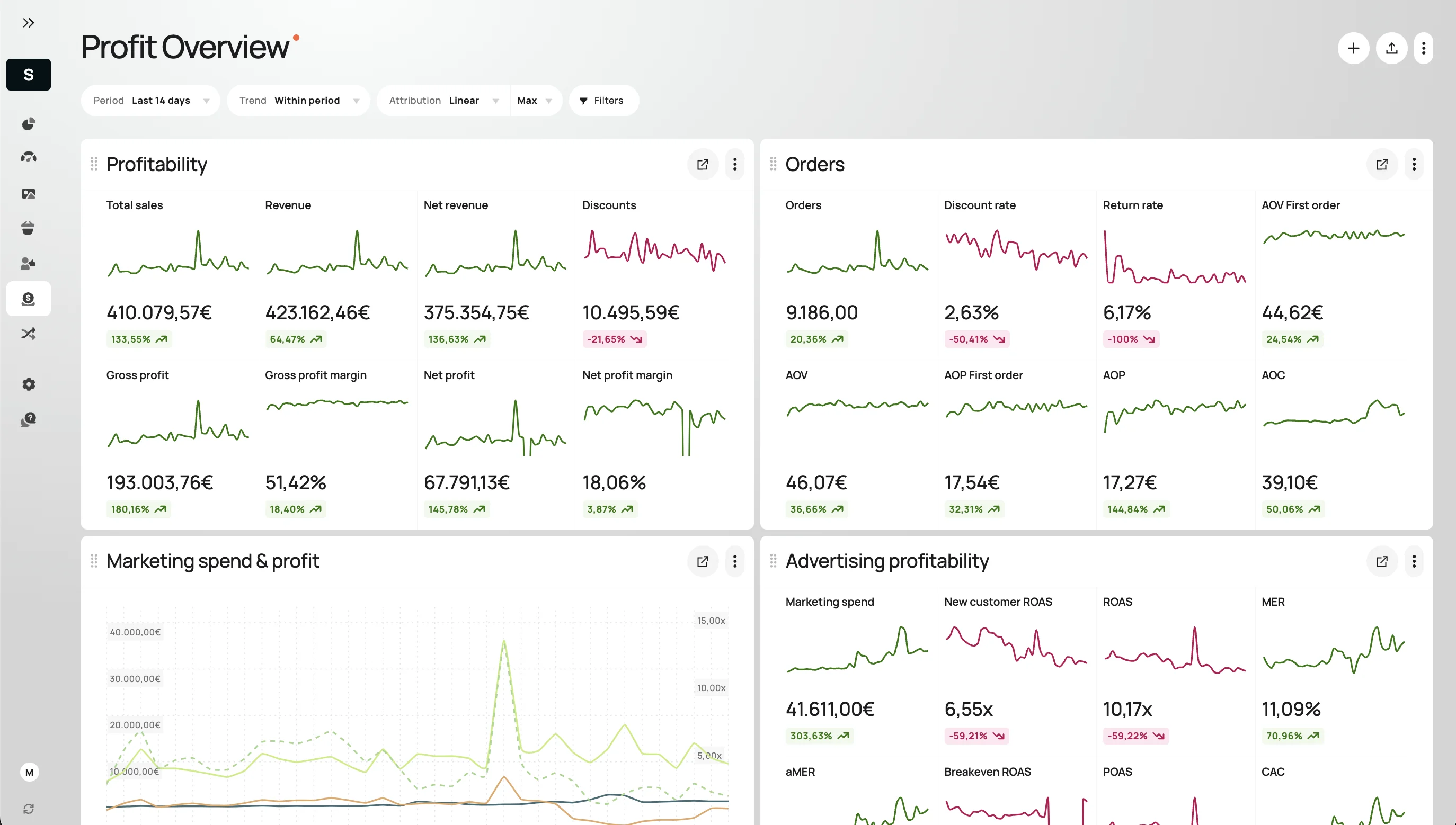The image size is (1456, 825).
Task: Click the refresh sync icon
Action: [29, 809]
